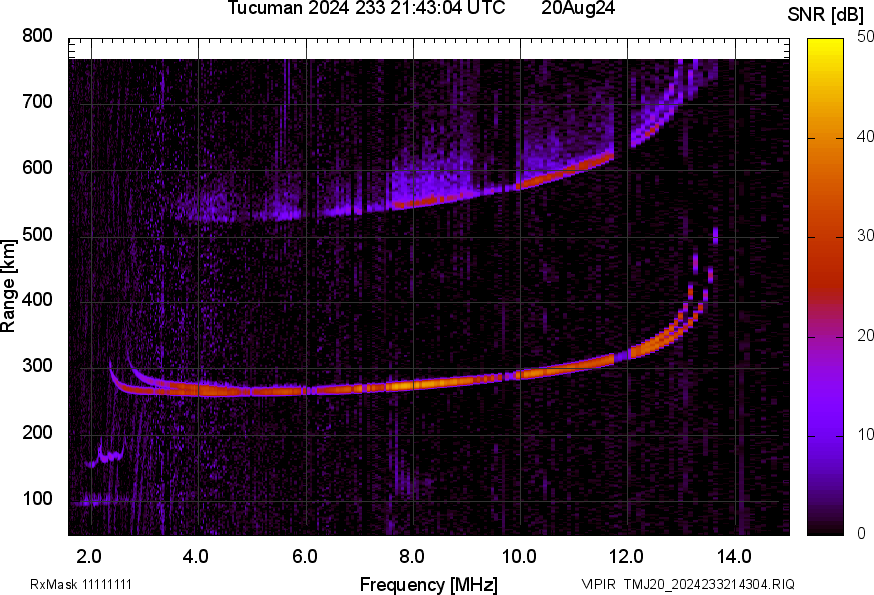Click the range tick label '100'
The image size is (874, 595).
coord(37,498)
